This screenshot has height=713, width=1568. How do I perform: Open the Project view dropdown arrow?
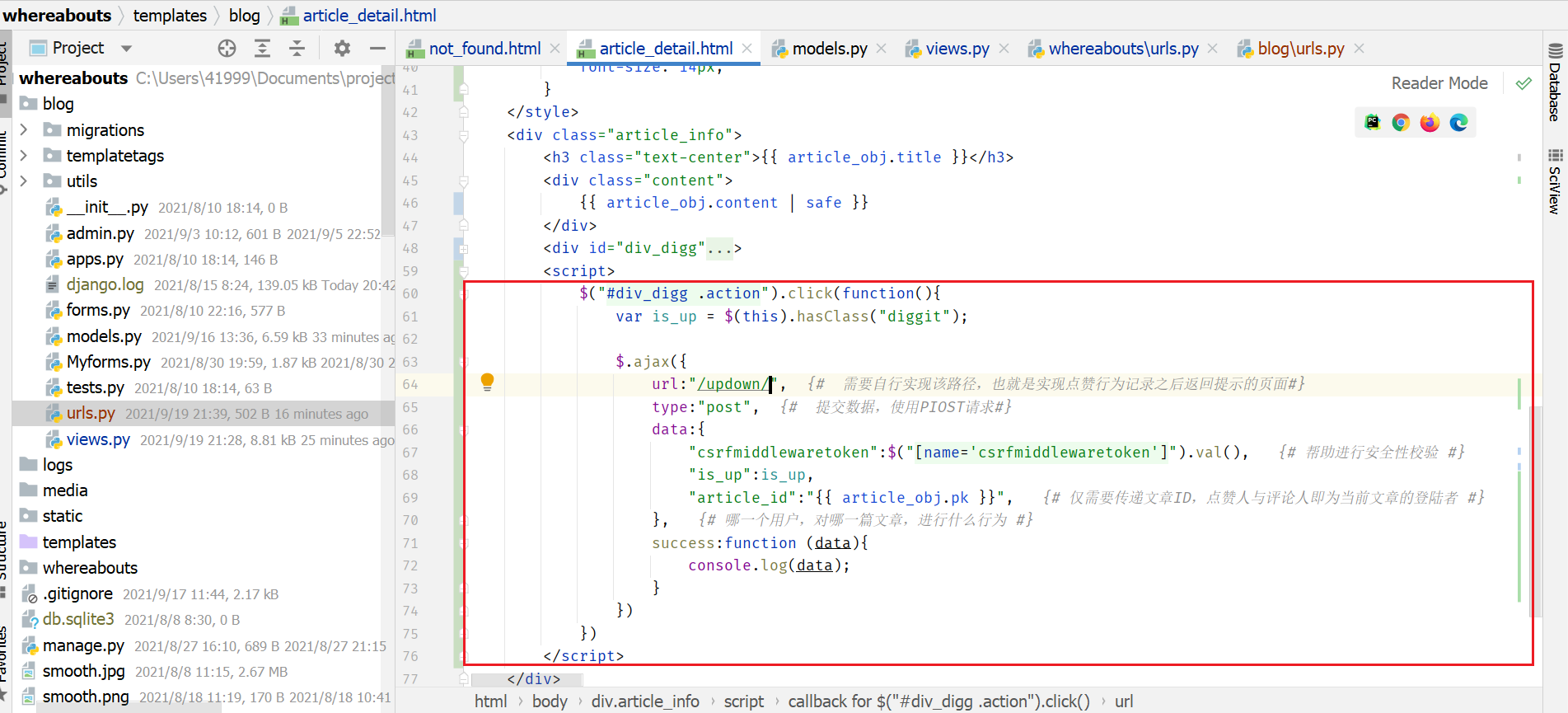coord(126,49)
